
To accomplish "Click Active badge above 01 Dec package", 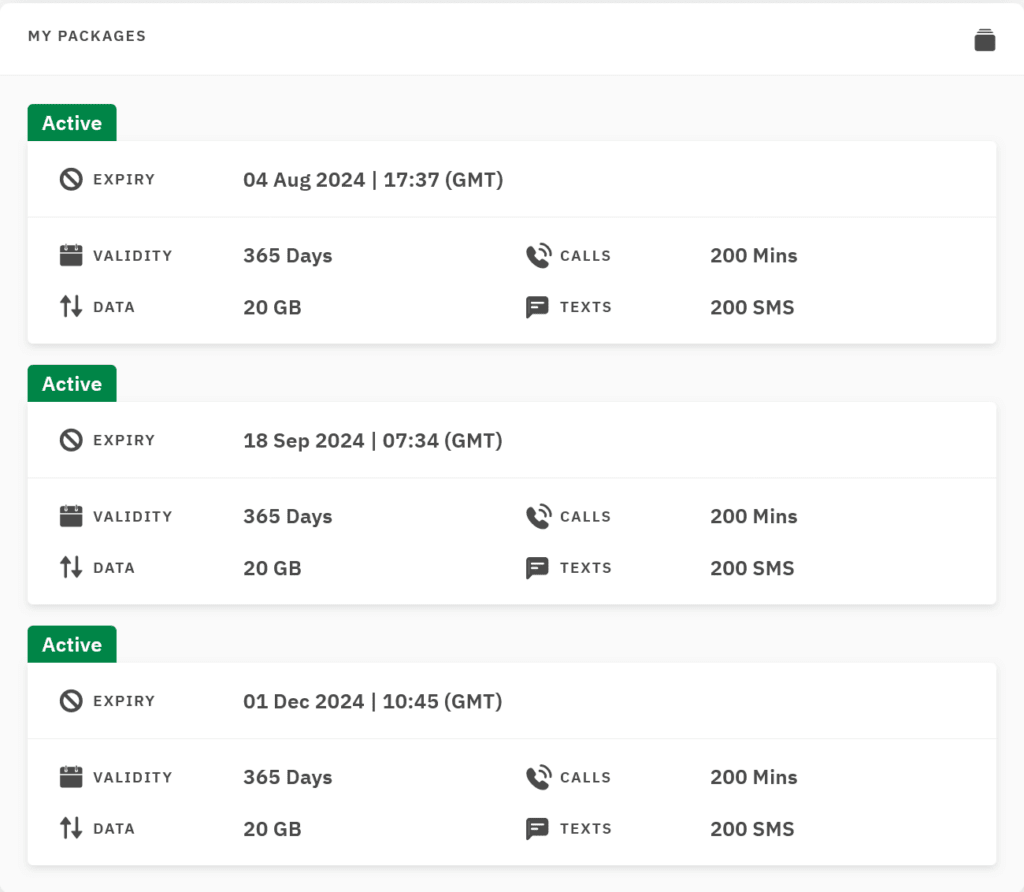I will coord(72,645).
